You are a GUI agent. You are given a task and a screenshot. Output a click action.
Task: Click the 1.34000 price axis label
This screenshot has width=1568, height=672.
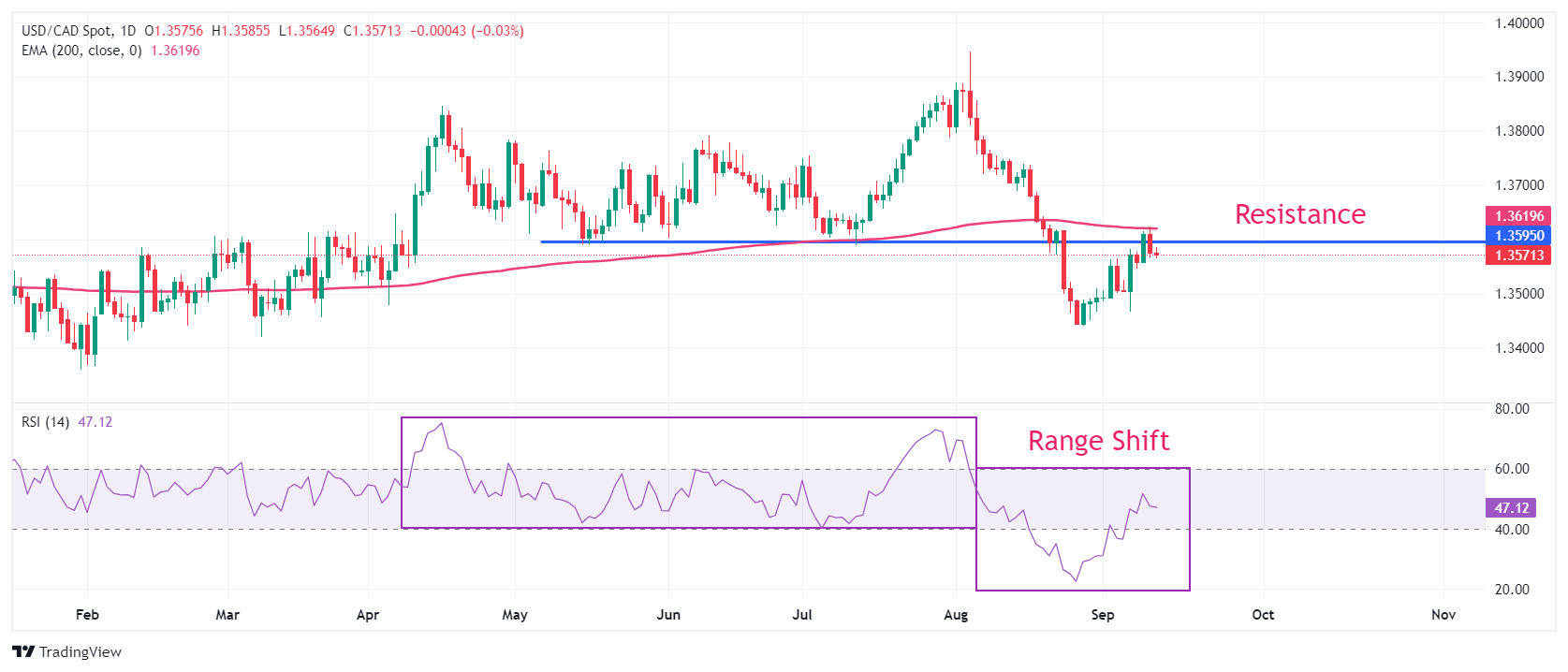click(x=1519, y=348)
